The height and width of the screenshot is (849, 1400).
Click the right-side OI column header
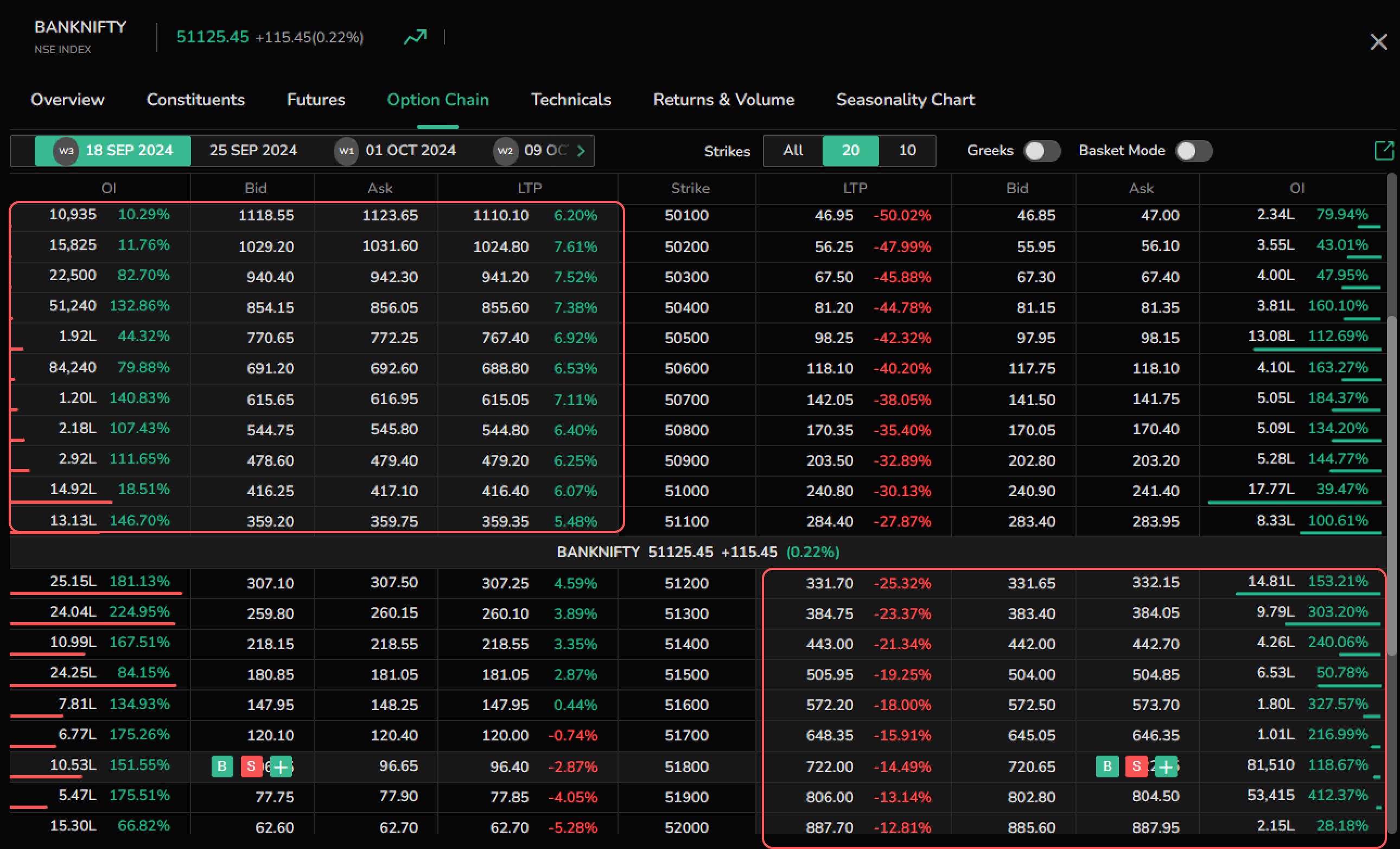coord(1297,188)
